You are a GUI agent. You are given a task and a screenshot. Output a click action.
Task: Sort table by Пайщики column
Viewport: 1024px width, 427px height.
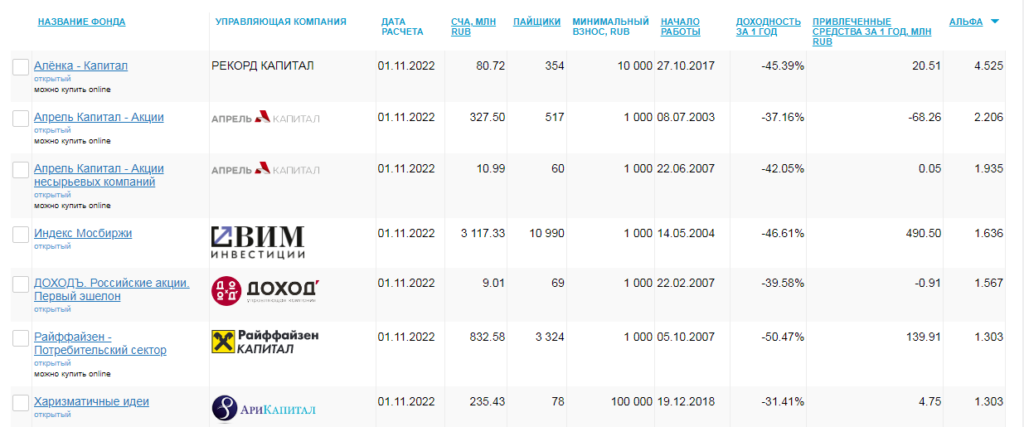pos(537,22)
